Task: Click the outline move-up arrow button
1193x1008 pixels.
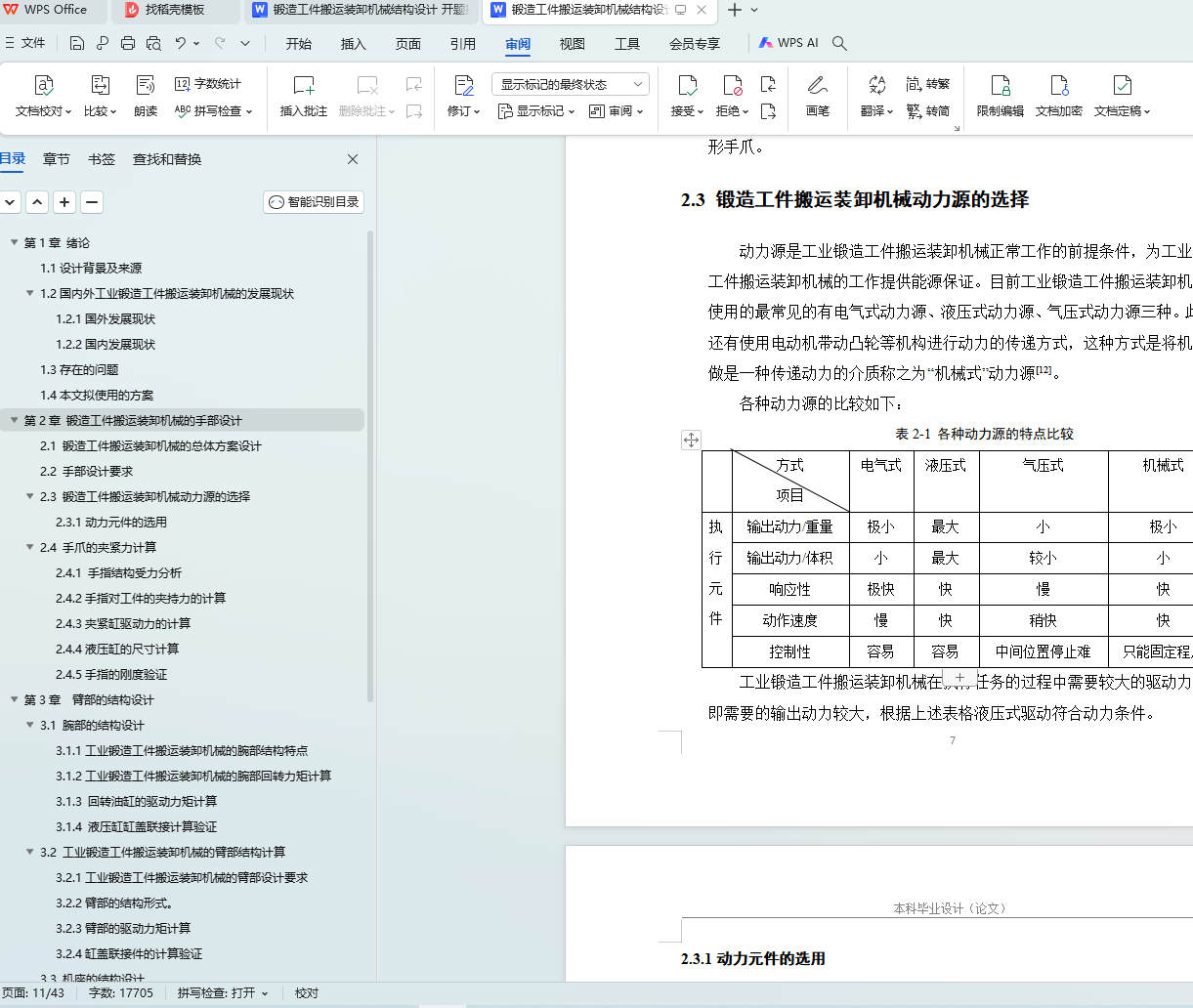Action: click(37, 202)
